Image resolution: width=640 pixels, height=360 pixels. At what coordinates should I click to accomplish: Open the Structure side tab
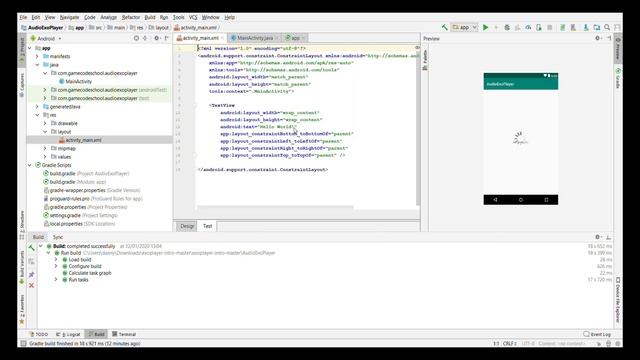click(22, 225)
